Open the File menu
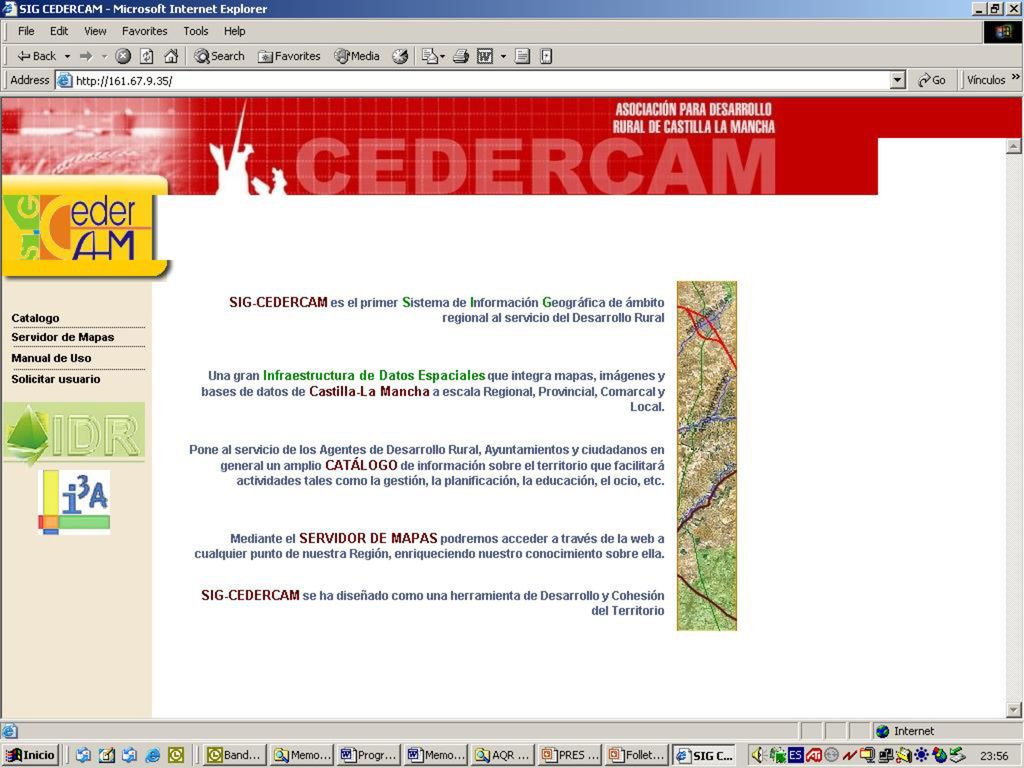 (x=26, y=31)
